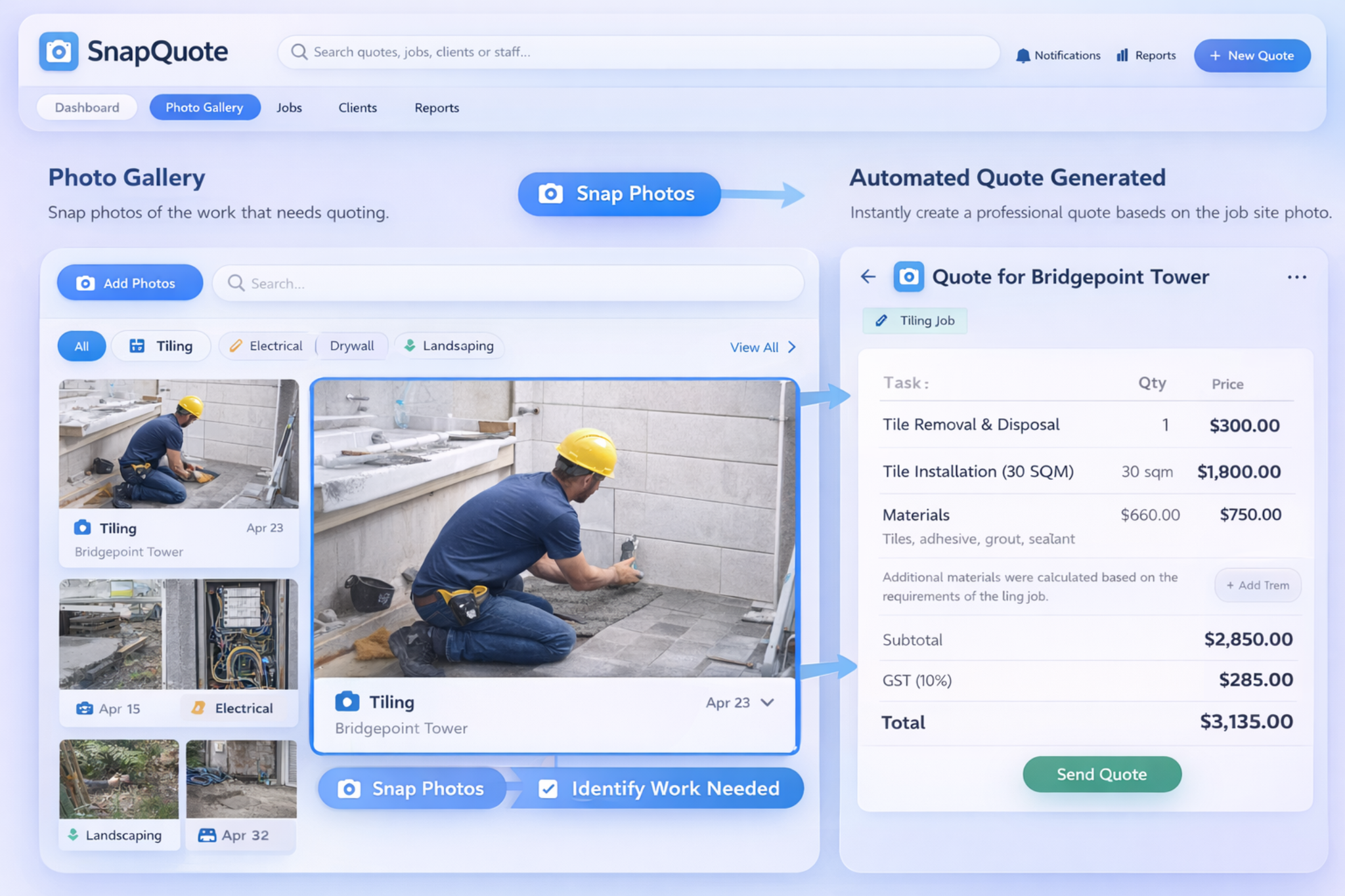Click the New Quote button
Image resolution: width=1345 pixels, height=896 pixels.
click(1252, 56)
